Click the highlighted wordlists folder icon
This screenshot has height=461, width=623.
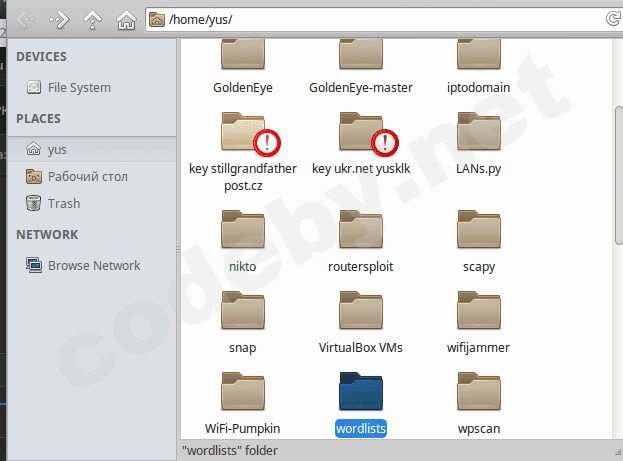pos(361,391)
